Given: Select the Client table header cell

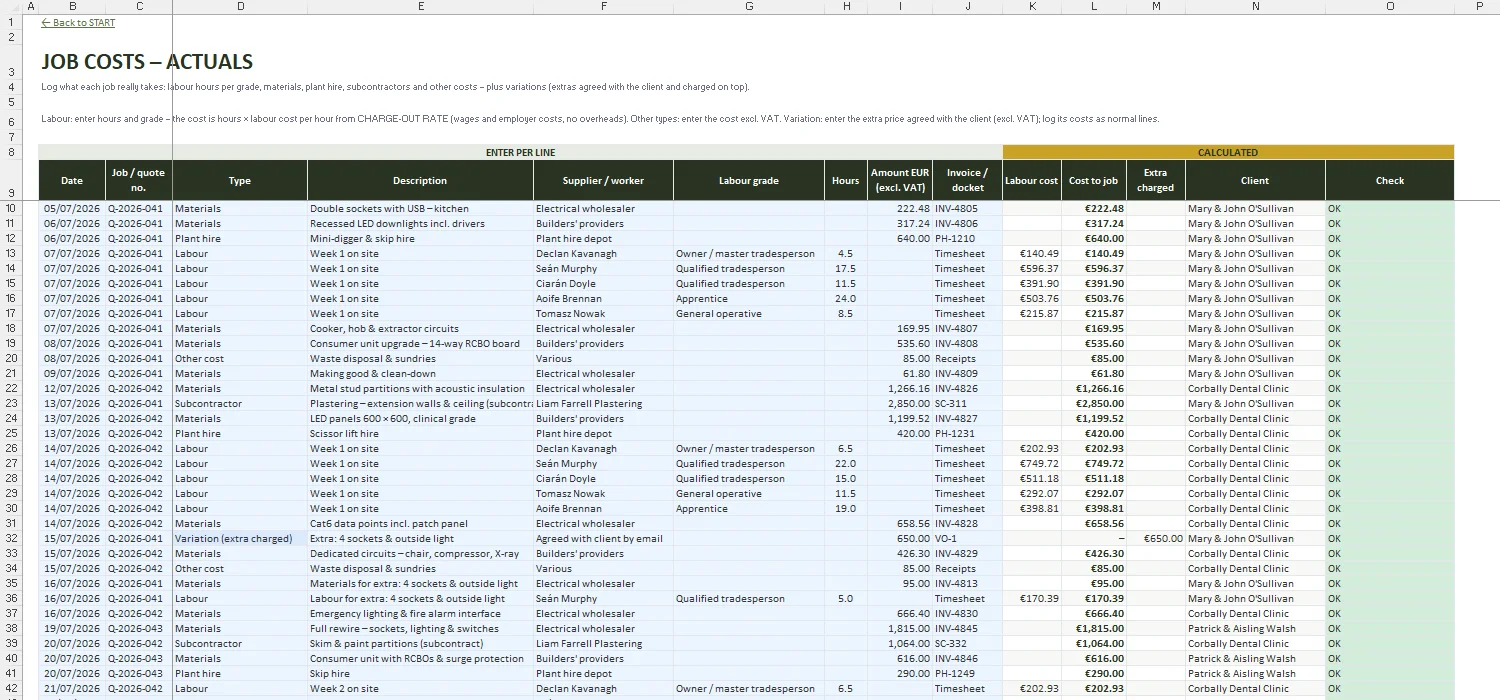Looking at the screenshot, I should [1255, 181].
